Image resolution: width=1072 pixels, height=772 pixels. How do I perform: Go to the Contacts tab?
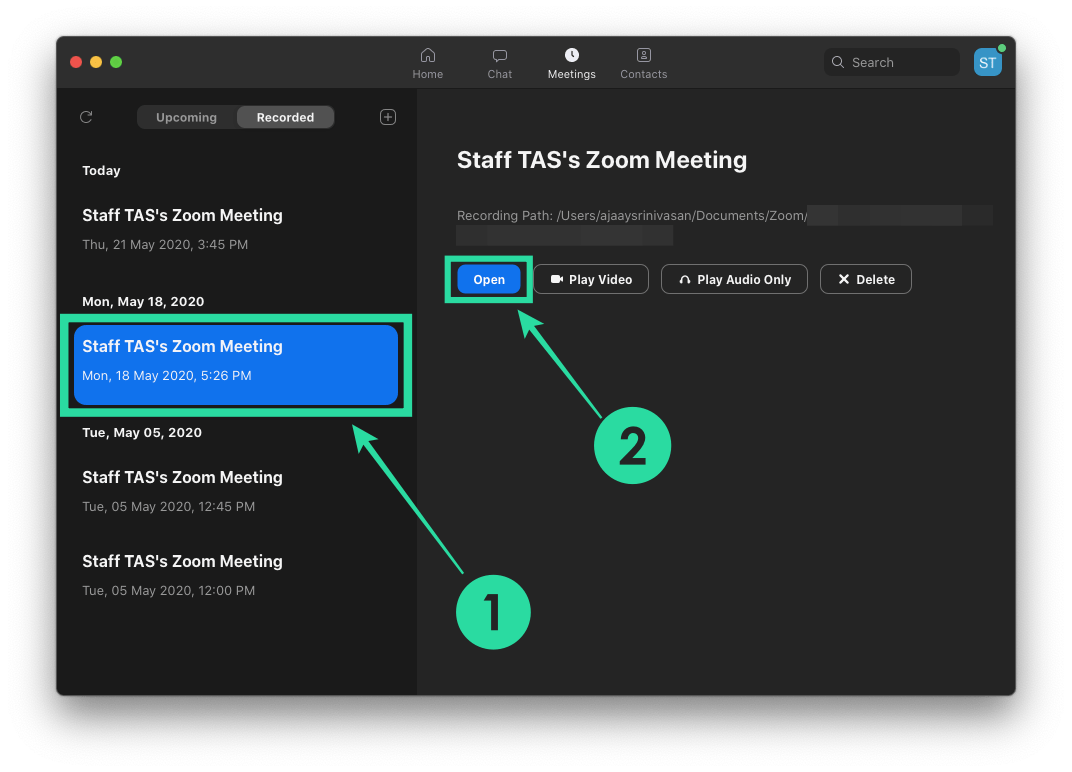pos(643,63)
